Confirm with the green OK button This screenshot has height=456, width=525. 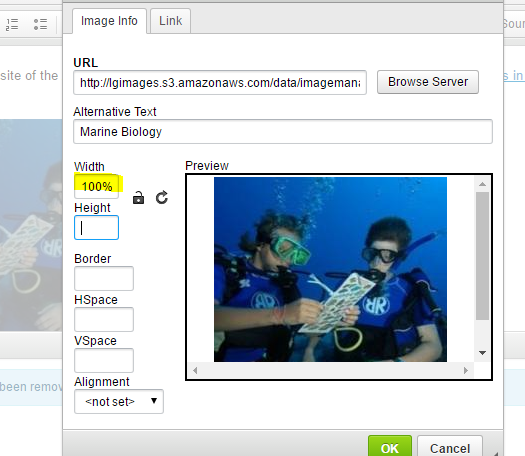[390, 447]
